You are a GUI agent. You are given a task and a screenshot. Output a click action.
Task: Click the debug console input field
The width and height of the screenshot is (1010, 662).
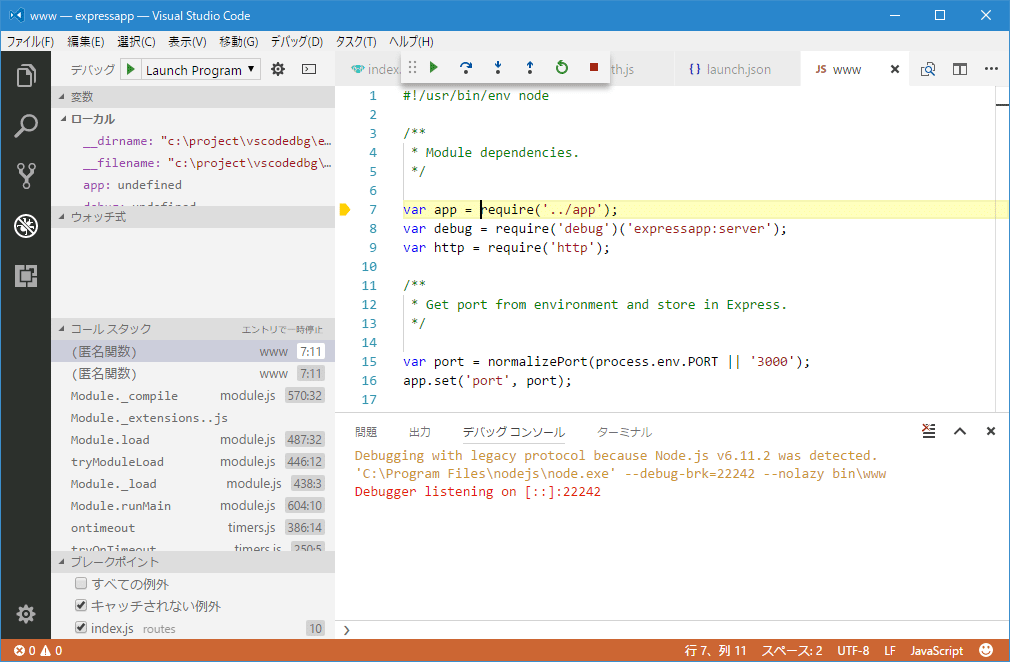(600, 631)
